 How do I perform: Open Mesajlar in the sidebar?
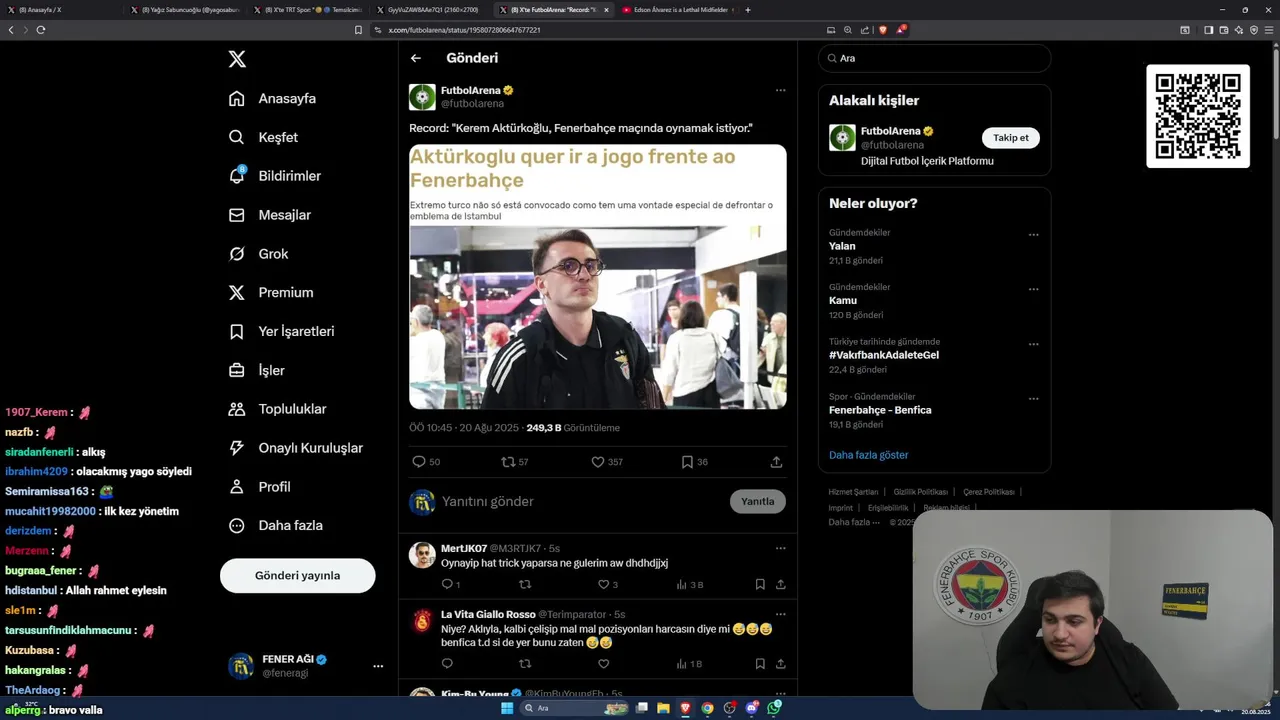point(269,215)
